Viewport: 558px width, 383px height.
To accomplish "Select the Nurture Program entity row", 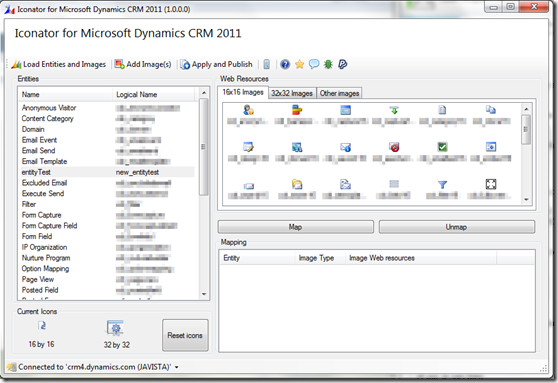I will [x=107, y=258].
